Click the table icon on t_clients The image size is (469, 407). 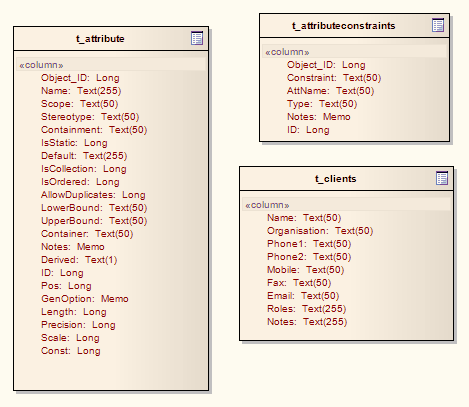click(442, 178)
